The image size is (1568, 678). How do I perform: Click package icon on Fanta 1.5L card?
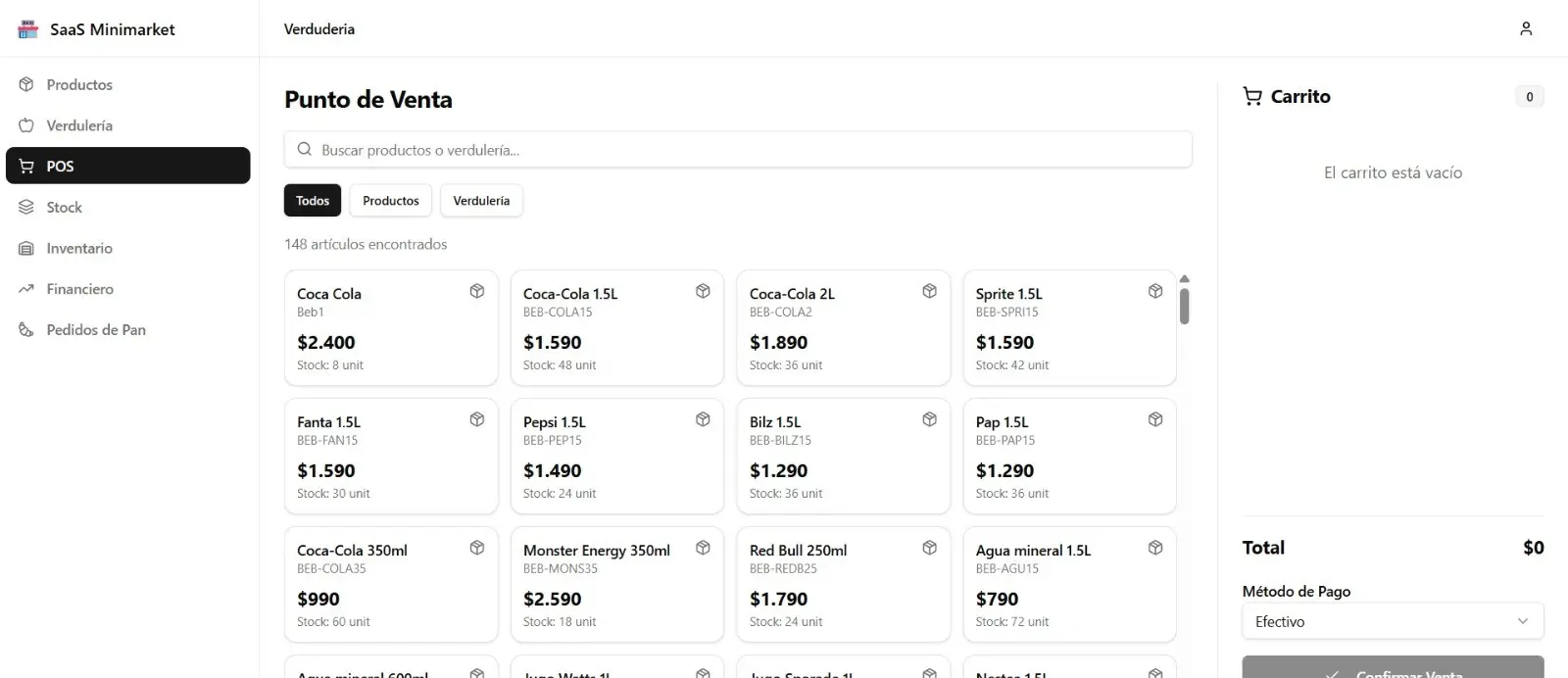[477, 419]
